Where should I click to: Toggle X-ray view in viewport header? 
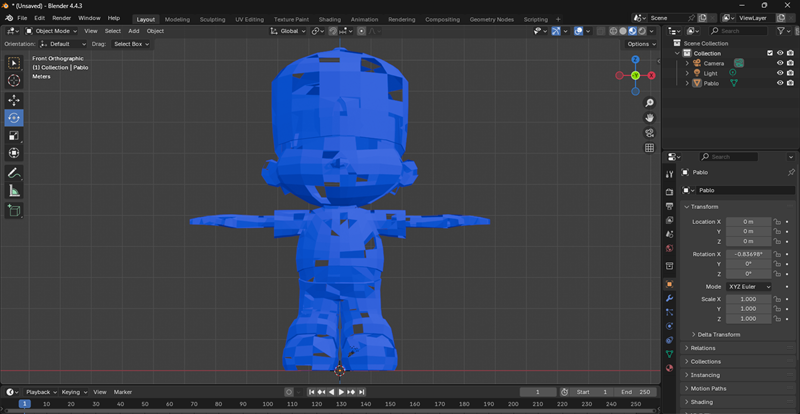pos(601,31)
